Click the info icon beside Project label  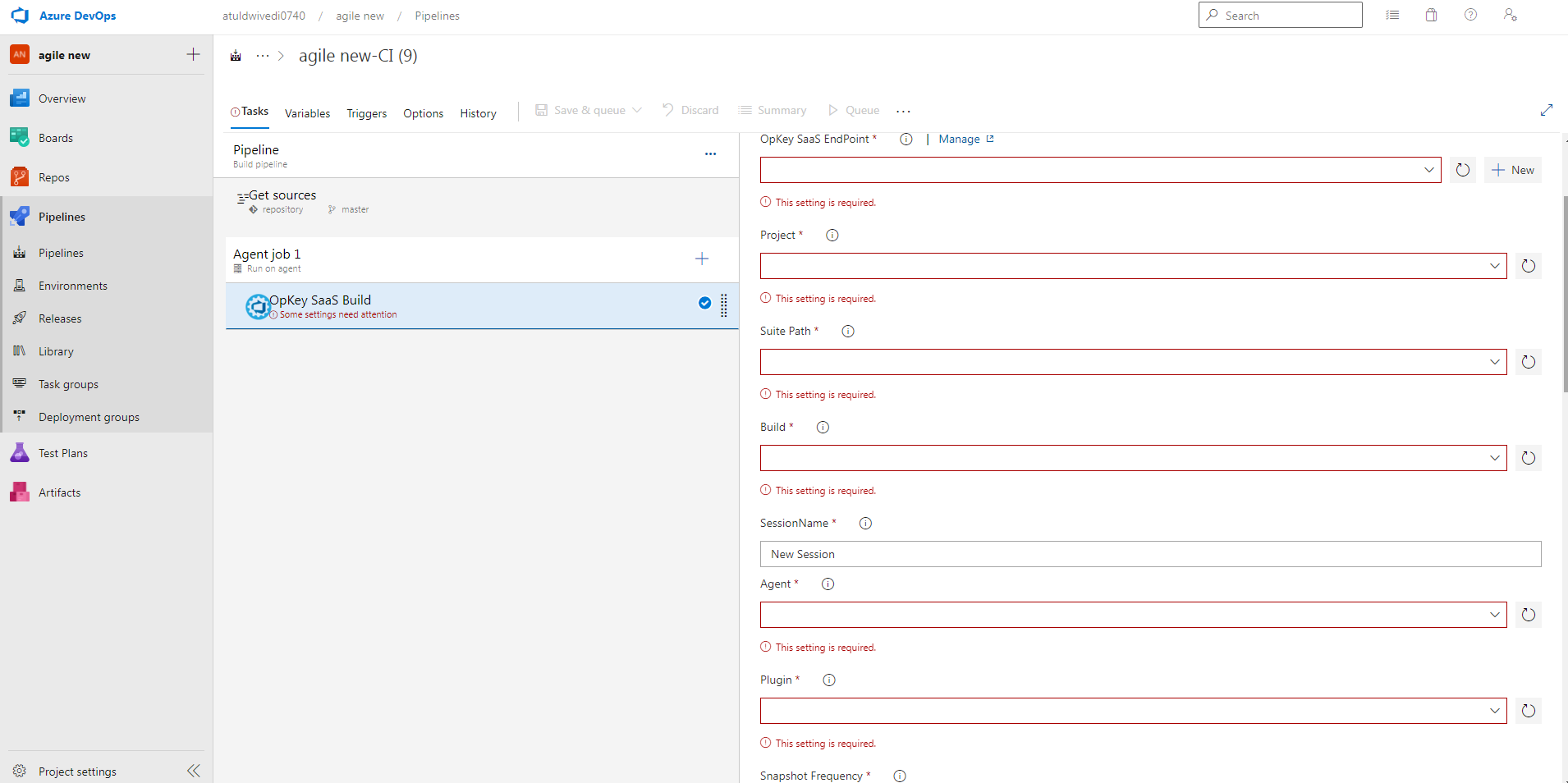pos(832,236)
